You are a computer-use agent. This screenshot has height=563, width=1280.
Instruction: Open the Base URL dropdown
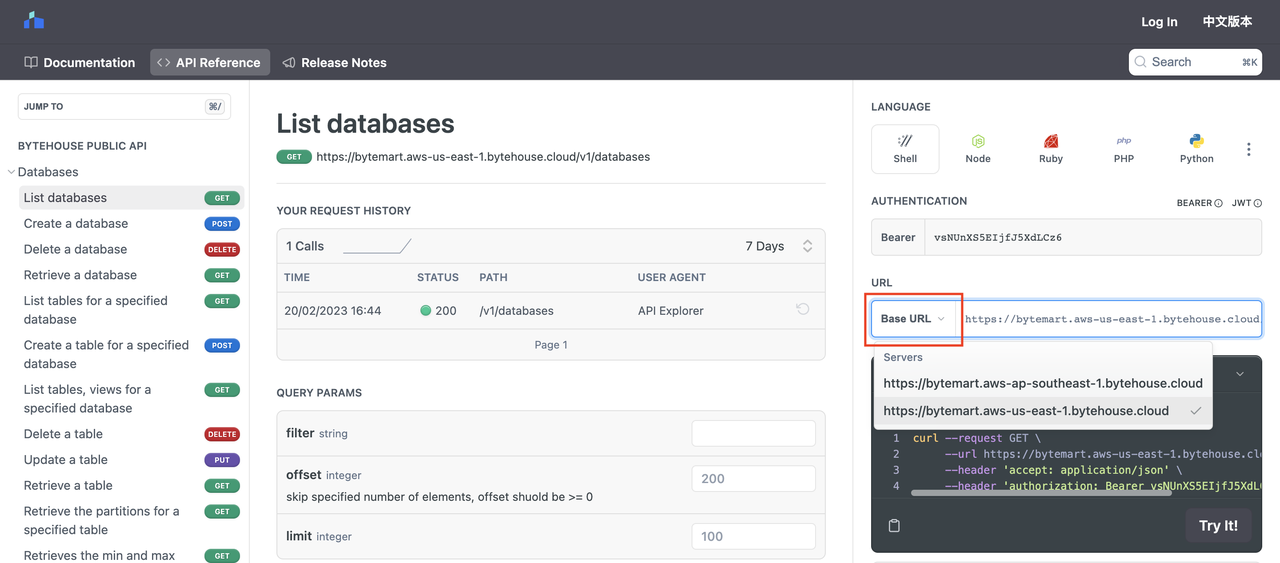click(x=913, y=319)
